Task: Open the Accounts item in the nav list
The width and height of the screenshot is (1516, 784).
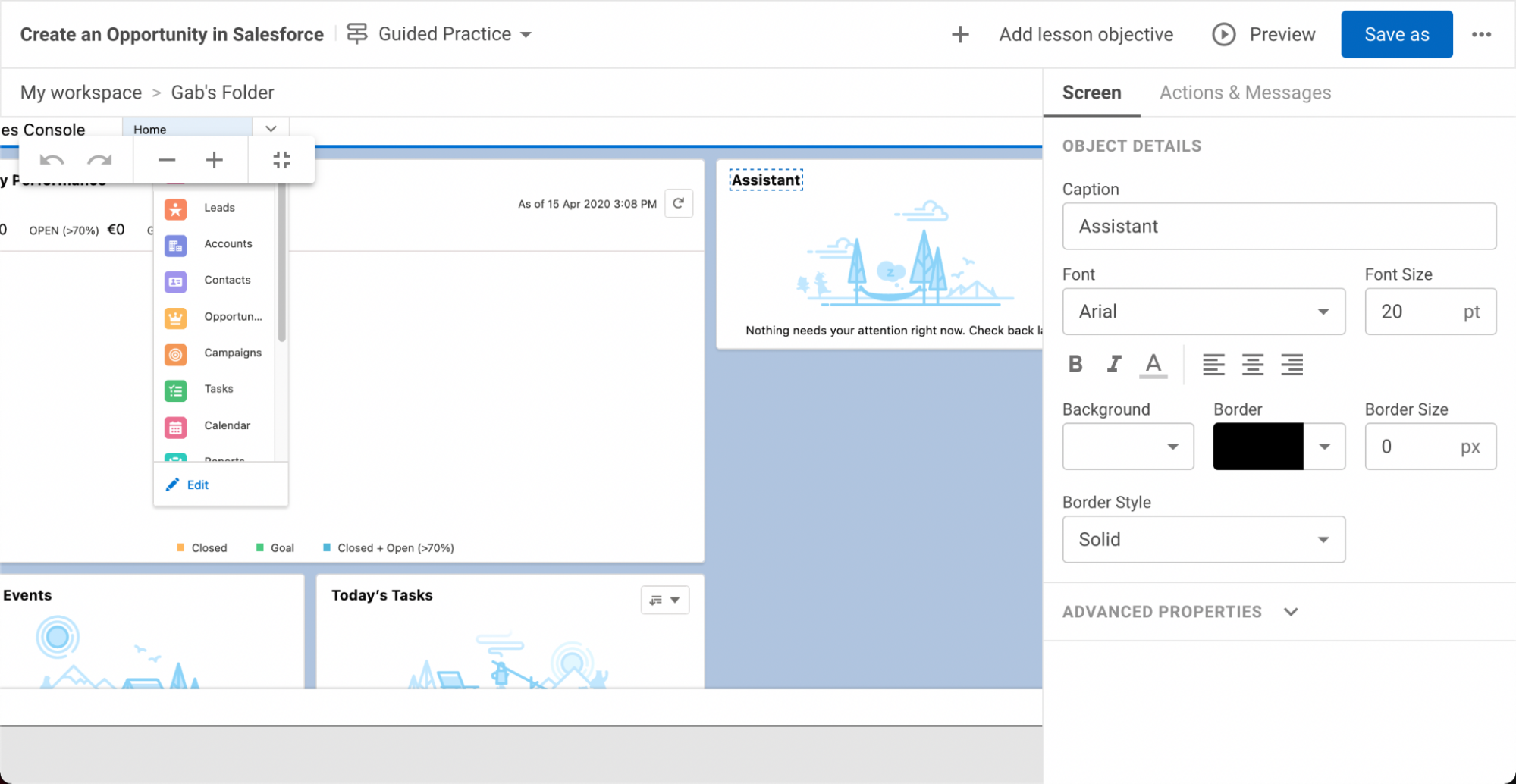Action: [x=175, y=244]
